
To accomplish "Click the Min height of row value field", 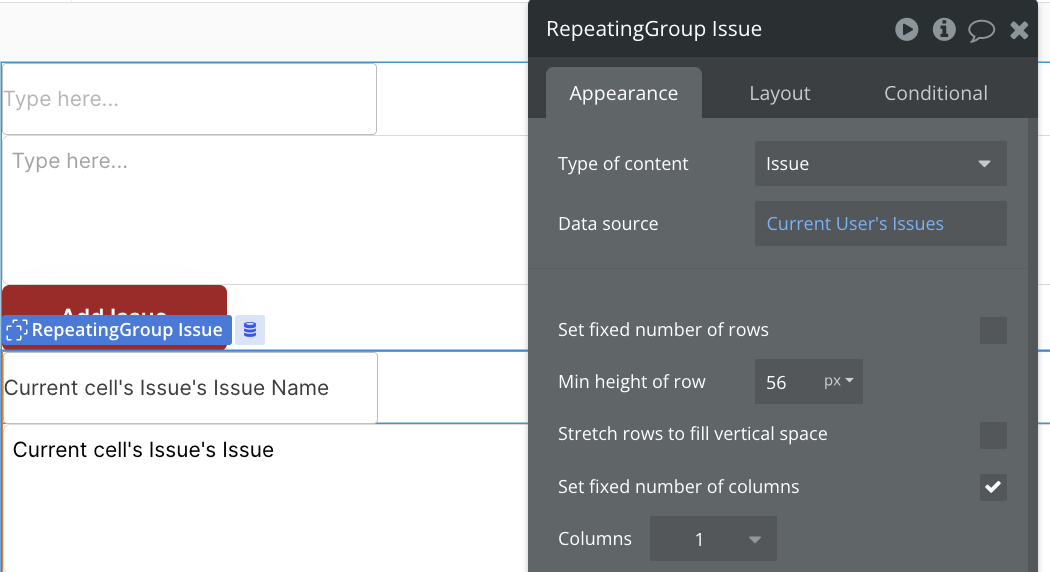I will click(785, 382).
